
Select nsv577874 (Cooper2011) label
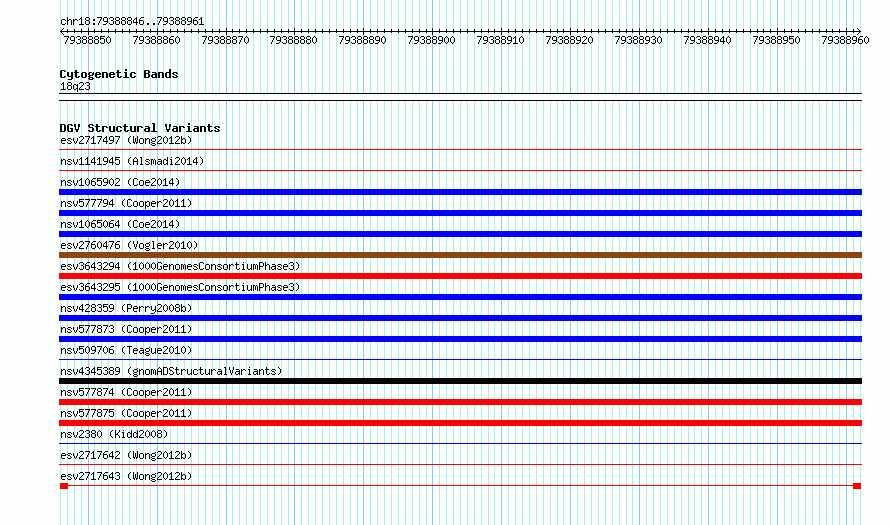pos(126,392)
